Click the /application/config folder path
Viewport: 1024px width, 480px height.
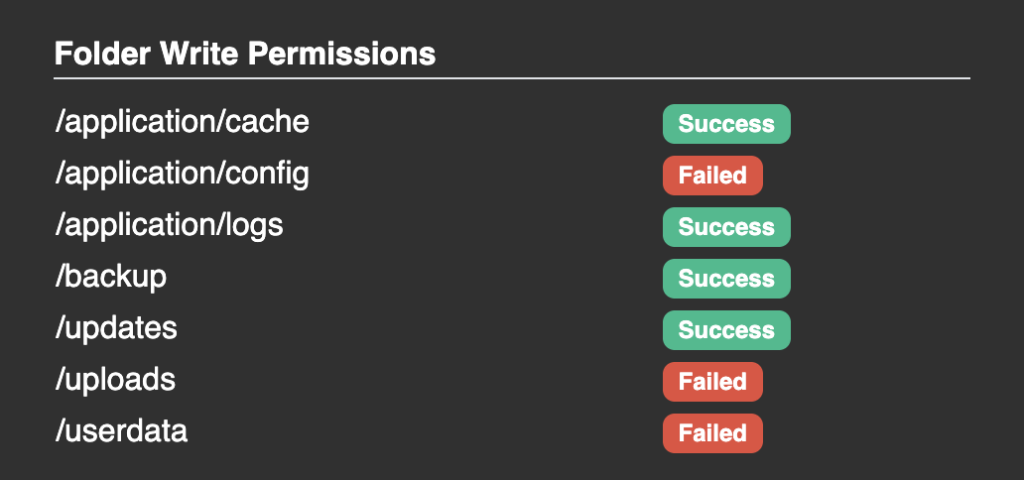pyautogui.click(x=181, y=174)
